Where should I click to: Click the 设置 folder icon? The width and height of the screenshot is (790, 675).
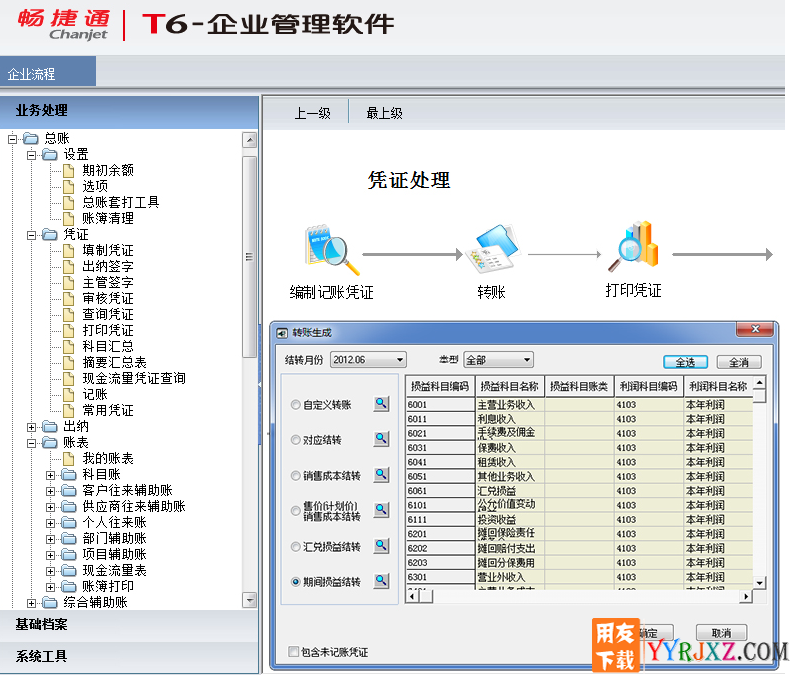point(50,155)
